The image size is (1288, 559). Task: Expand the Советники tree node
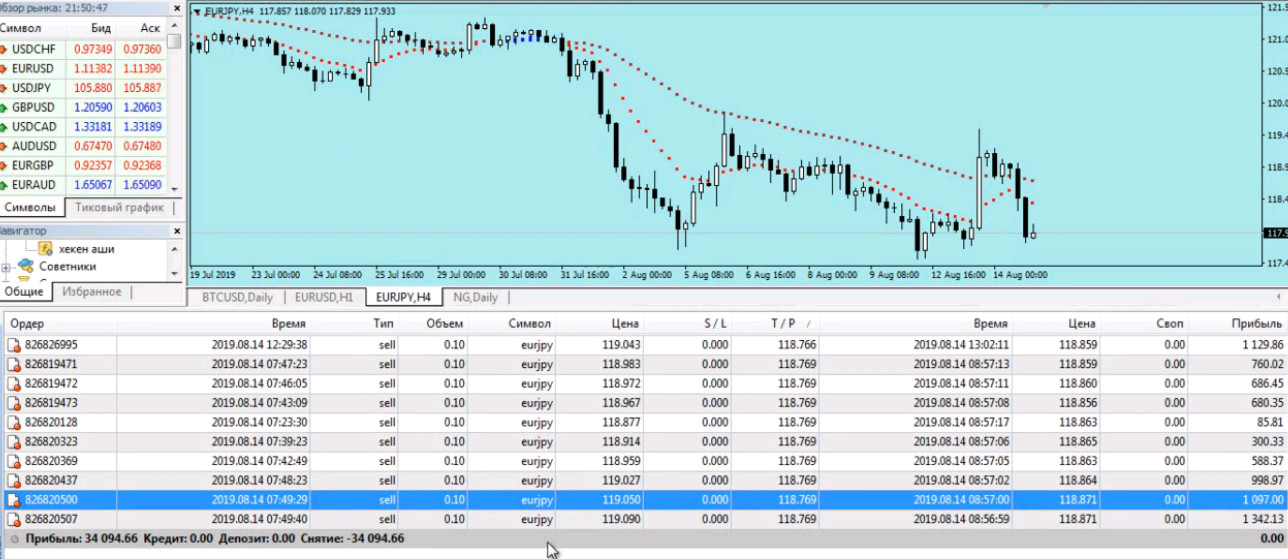[6, 267]
